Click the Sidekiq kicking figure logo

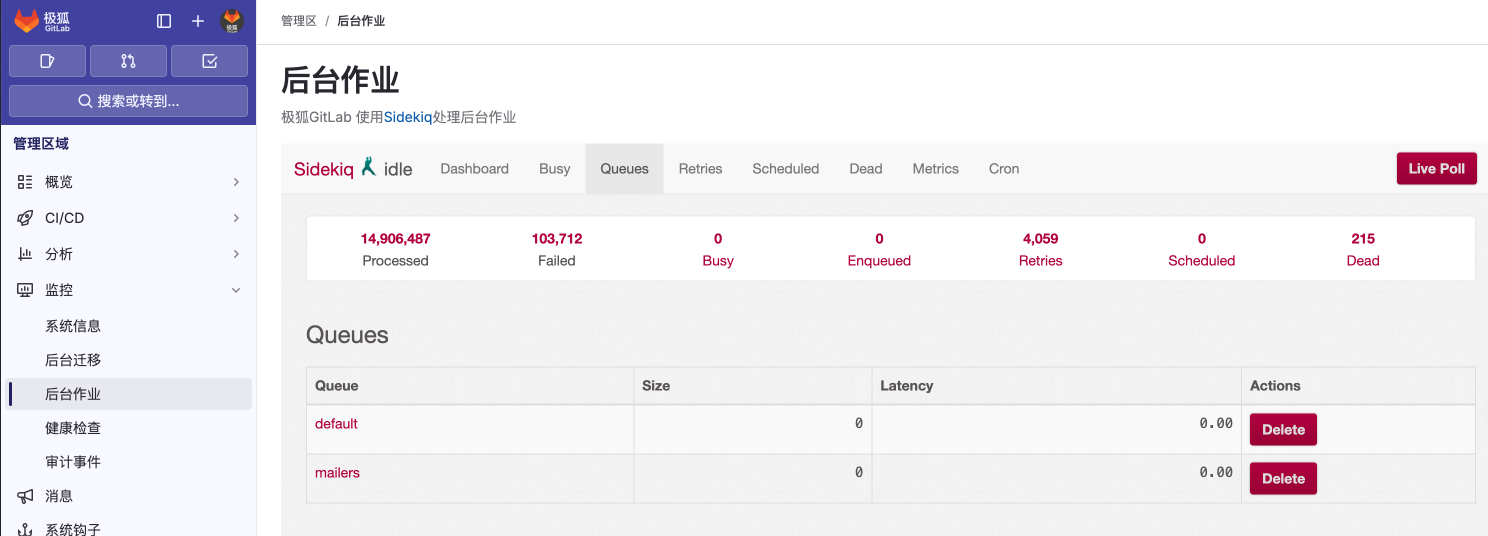[369, 167]
